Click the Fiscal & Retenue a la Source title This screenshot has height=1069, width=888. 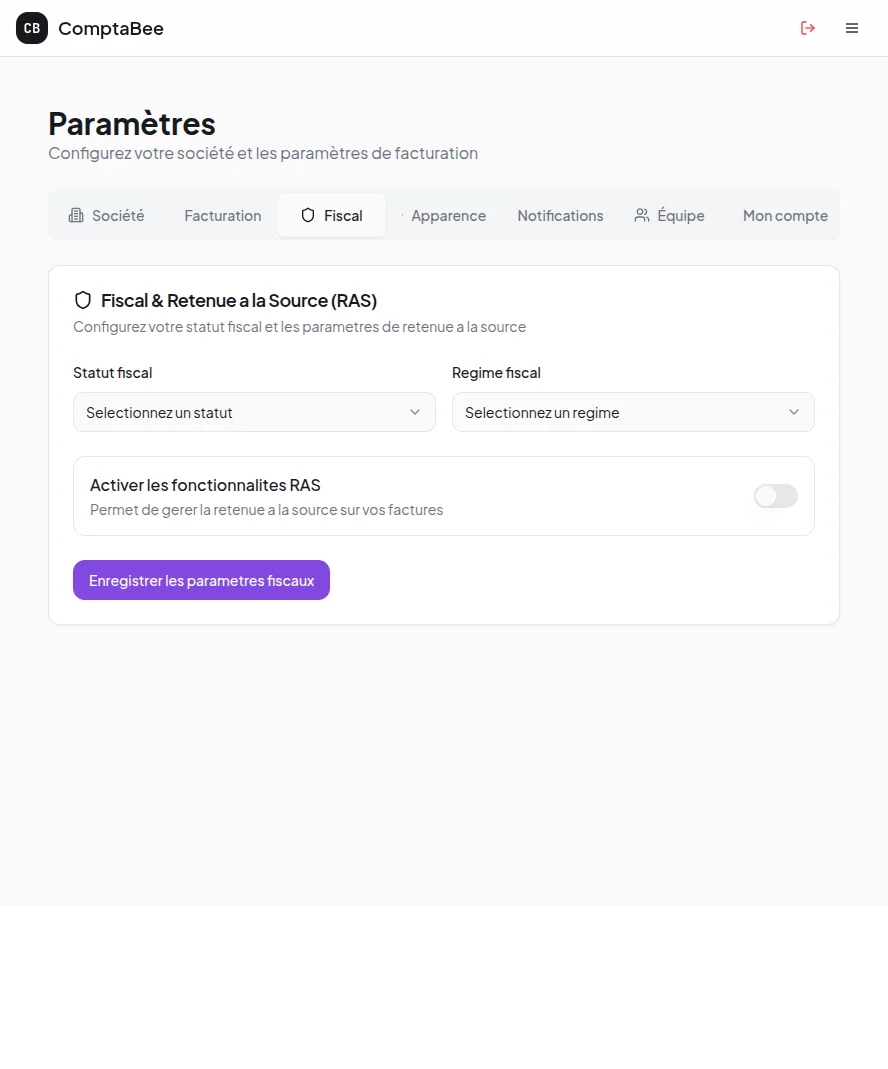click(239, 300)
